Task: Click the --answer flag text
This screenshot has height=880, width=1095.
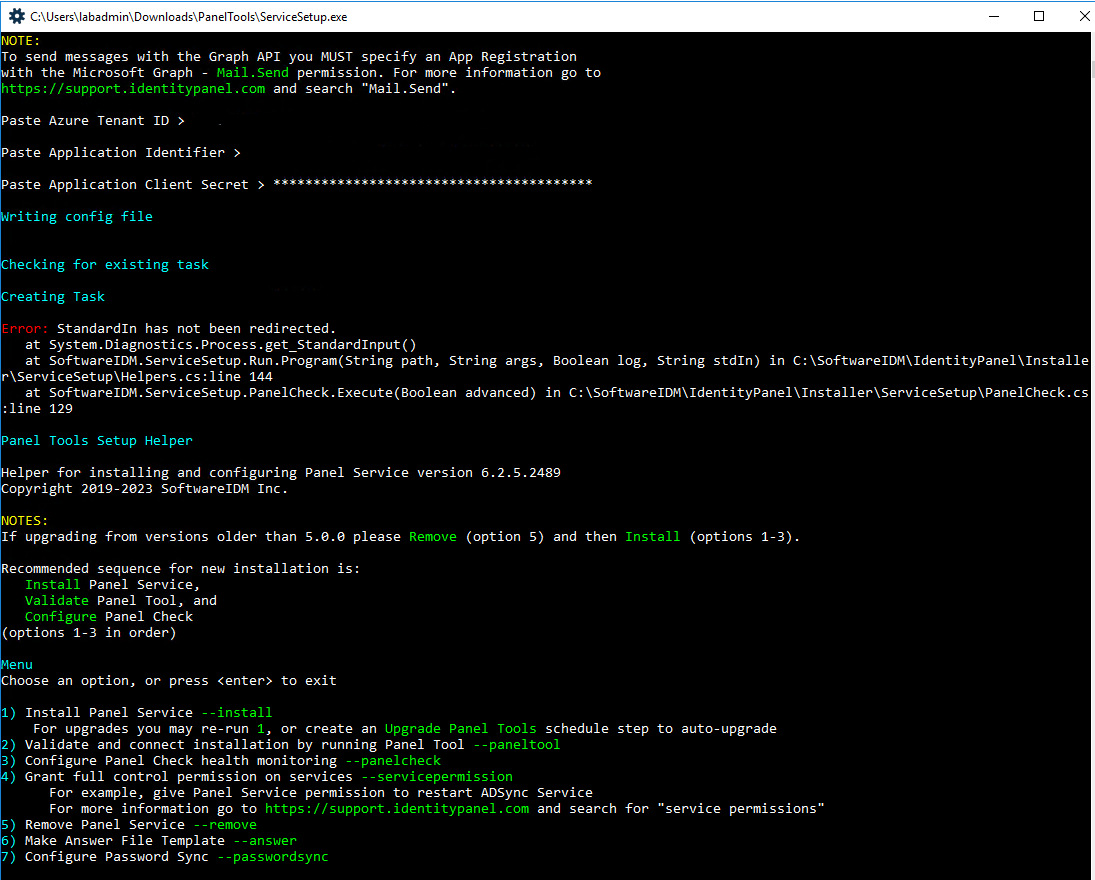Action: click(x=265, y=842)
